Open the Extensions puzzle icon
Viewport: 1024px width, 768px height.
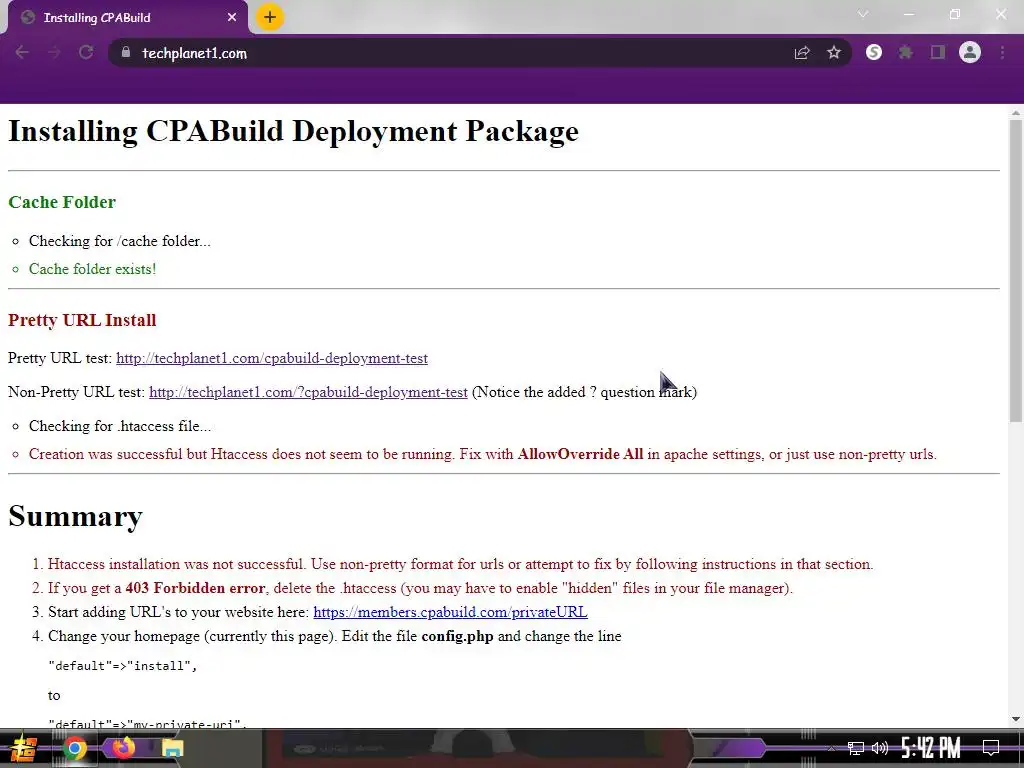pyautogui.click(x=905, y=53)
